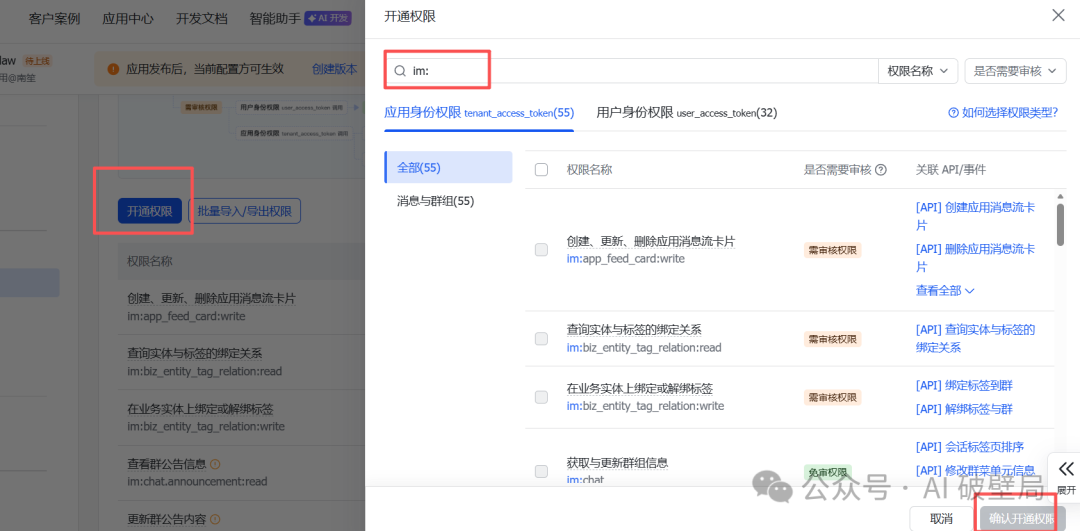The image size is (1080, 531).
Task: Expand 查看全部 API list
Action: 945,291
